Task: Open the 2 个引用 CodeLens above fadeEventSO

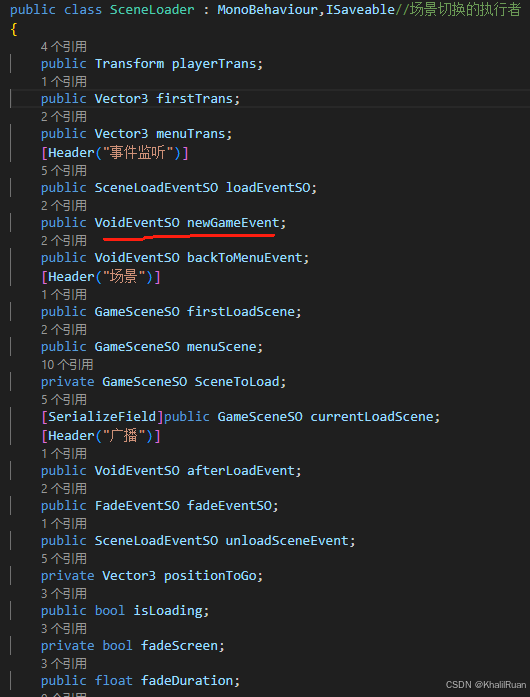Action: click(x=64, y=489)
